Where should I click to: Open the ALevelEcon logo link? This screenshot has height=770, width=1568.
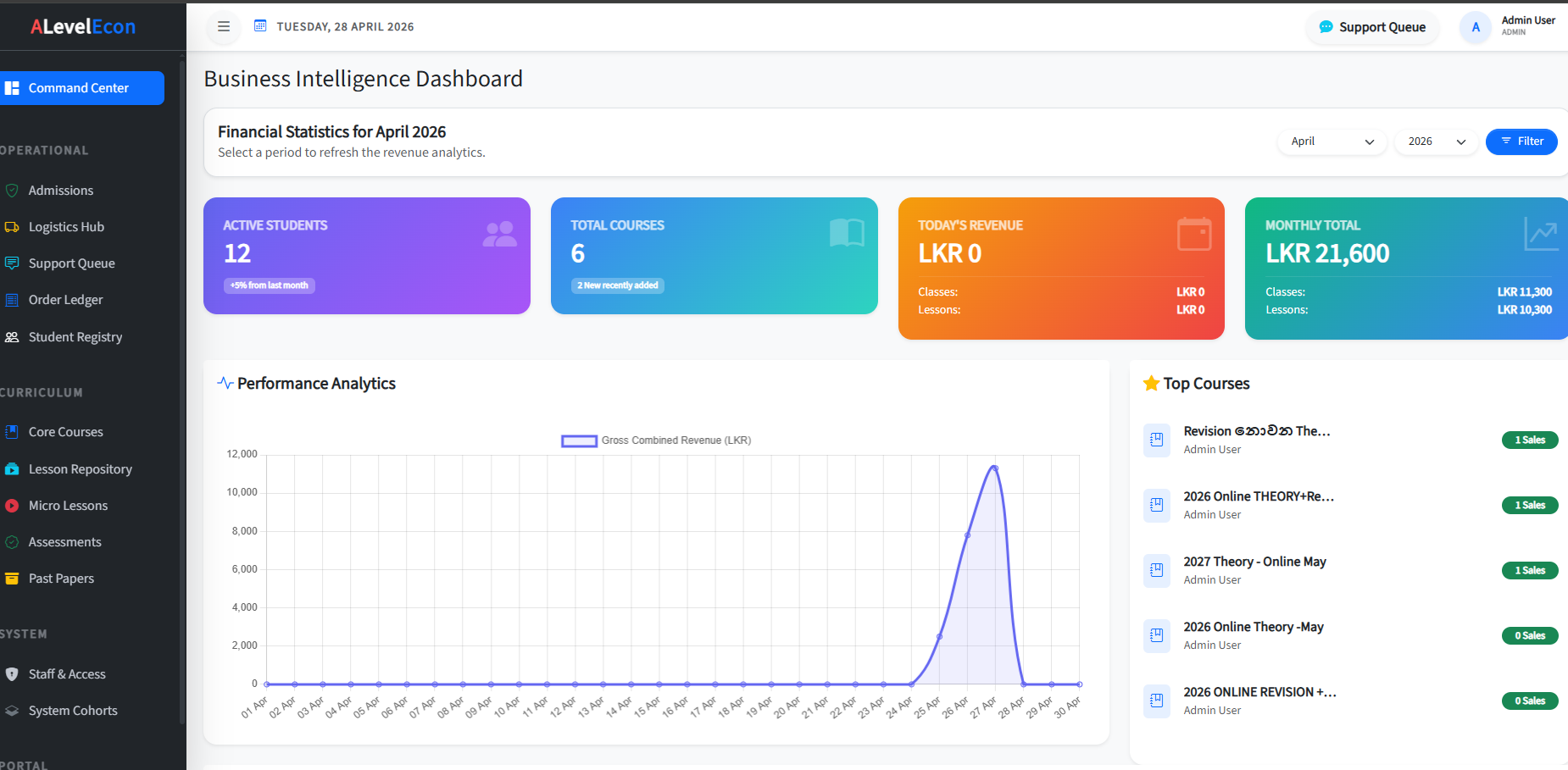pyautogui.click(x=83, y=26)
